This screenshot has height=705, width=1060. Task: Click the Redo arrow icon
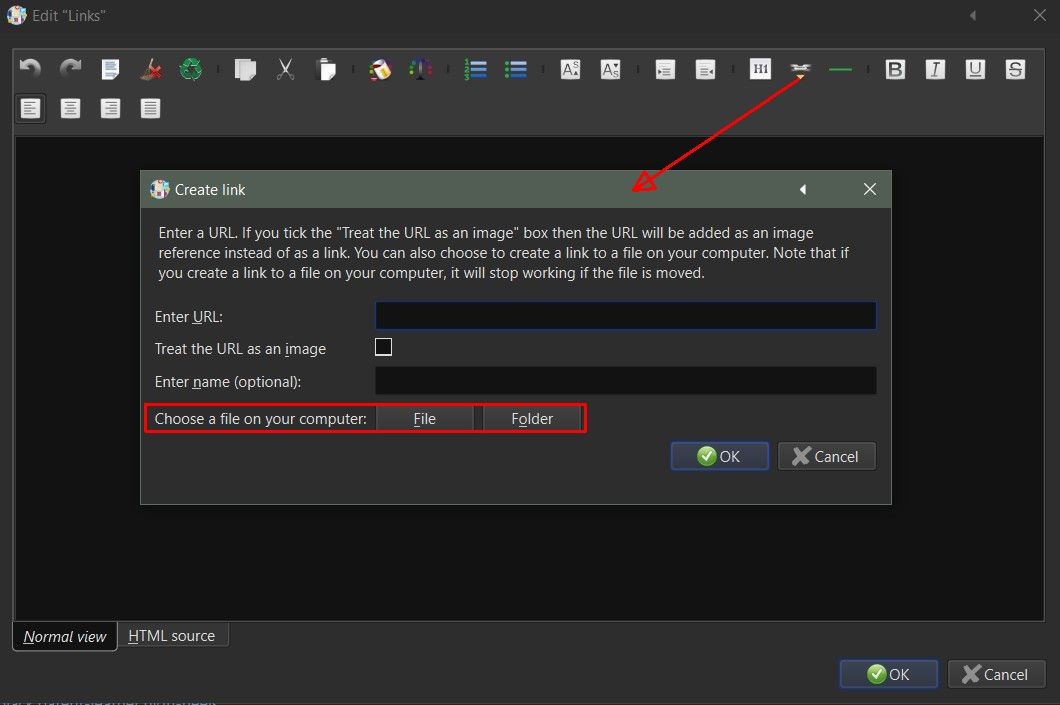tap(70, 69)
